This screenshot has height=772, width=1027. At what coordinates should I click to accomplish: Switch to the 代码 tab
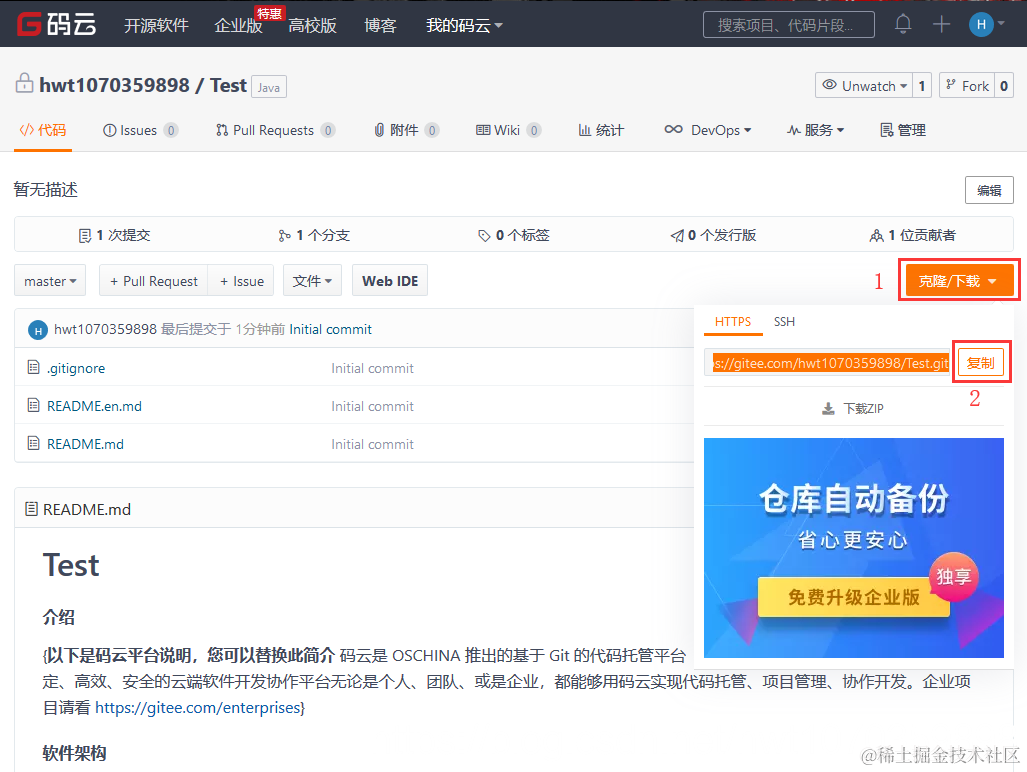pos(43,130)
